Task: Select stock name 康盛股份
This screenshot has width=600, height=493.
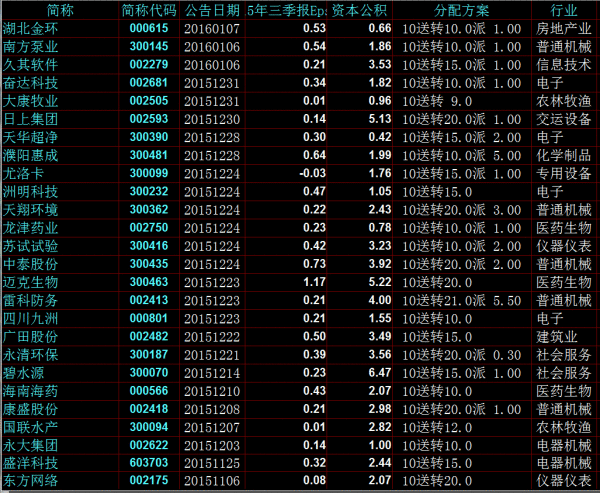Action: (x=30, y=409)
